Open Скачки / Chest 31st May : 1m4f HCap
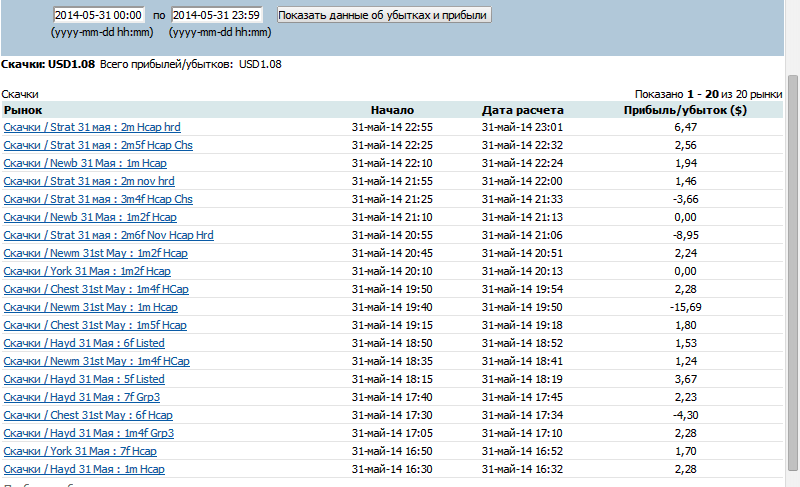Viewport: 800px width, 487px height. click(96, 289)
